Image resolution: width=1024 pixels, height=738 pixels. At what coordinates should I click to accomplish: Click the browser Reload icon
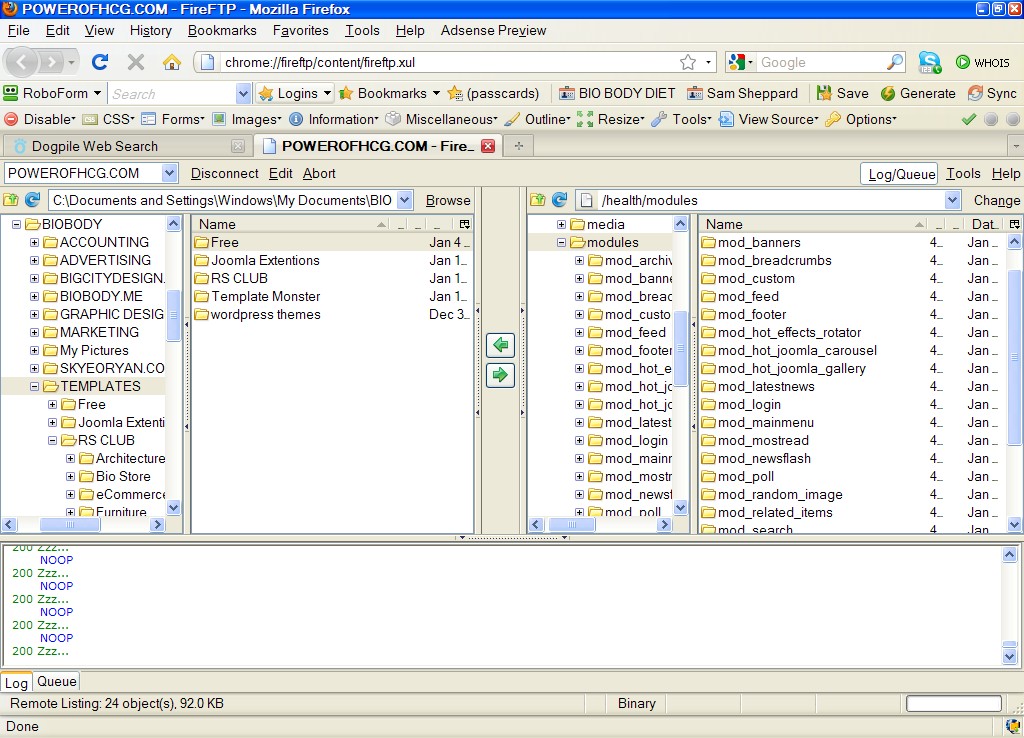pyautogui.click(x=100, y=62)
